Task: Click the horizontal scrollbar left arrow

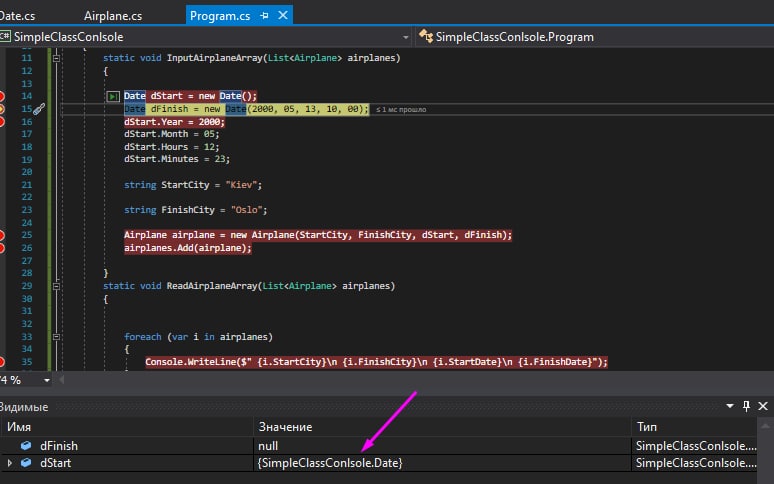Action: tap(62, 380)
